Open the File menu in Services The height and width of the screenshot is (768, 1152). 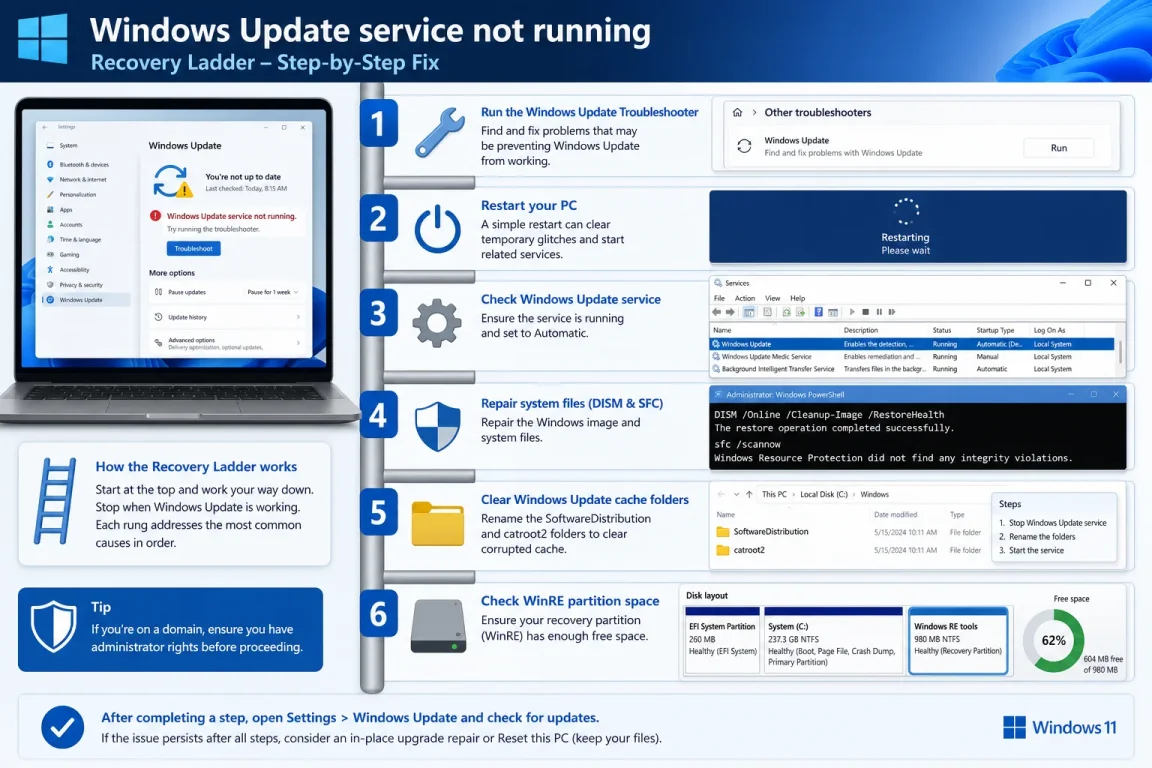pyautogui.click(x=719, y=298)
